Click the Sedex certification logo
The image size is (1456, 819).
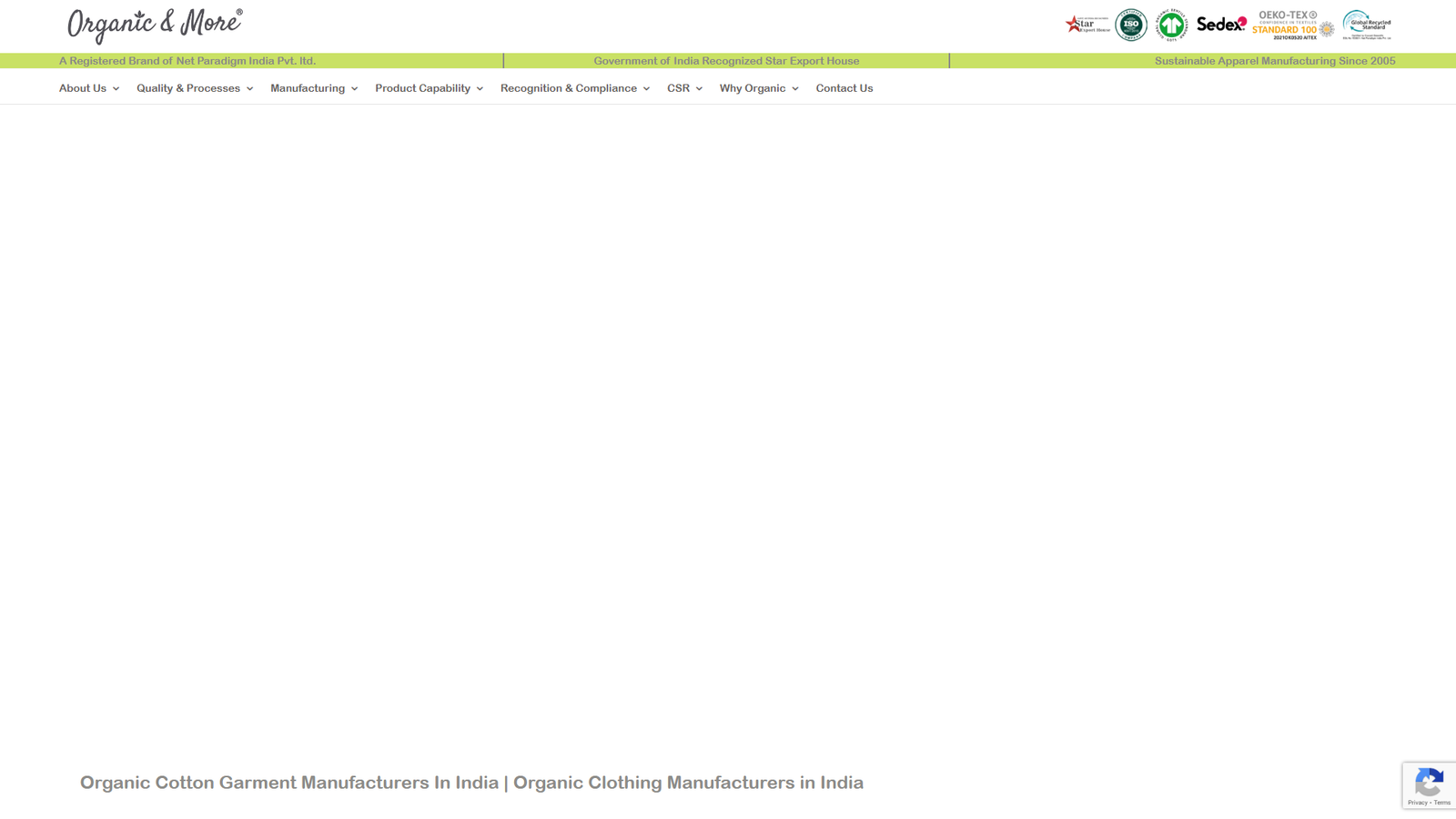coord(1219,25)
